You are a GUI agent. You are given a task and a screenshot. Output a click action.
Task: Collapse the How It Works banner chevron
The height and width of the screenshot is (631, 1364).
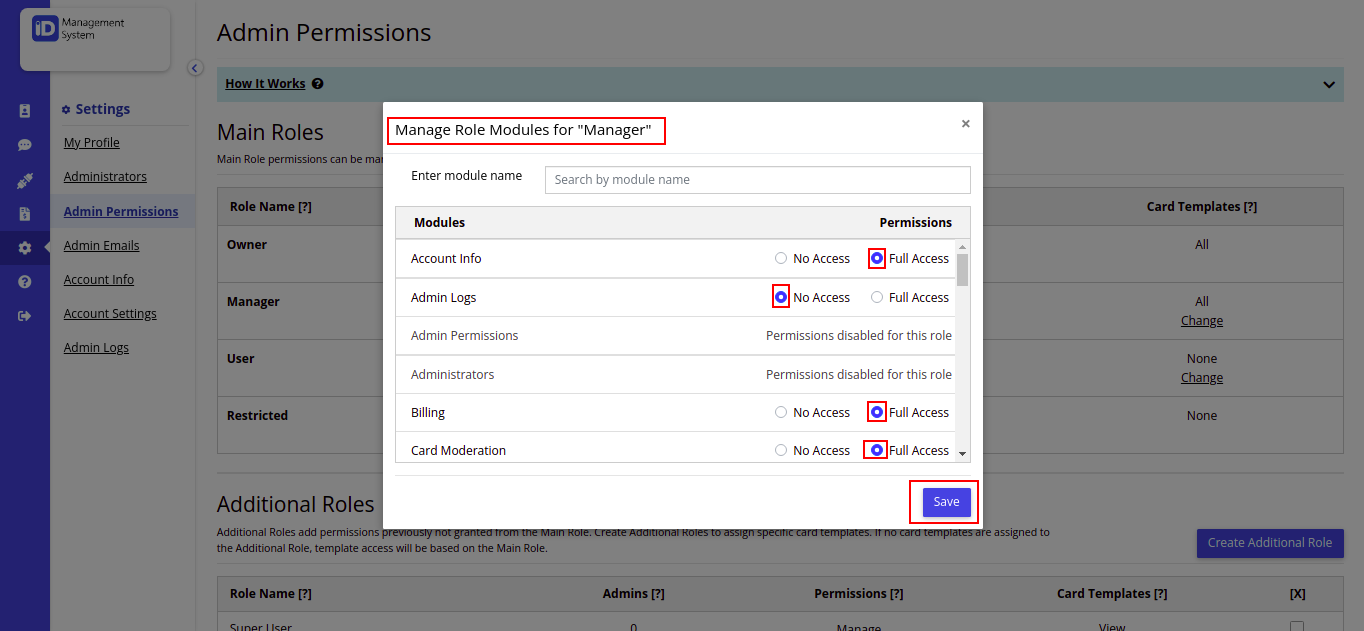pyautogui.click(x=1329, y=86)
